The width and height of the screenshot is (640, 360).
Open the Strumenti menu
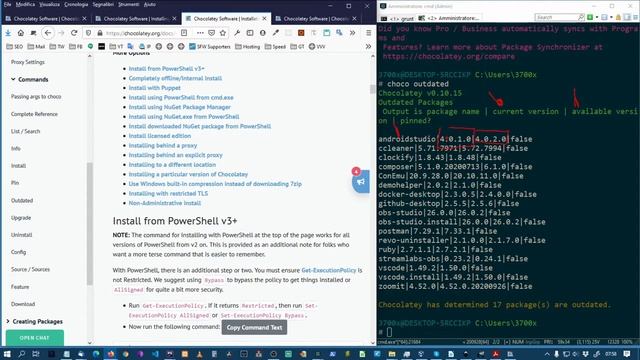click(129, 4)
